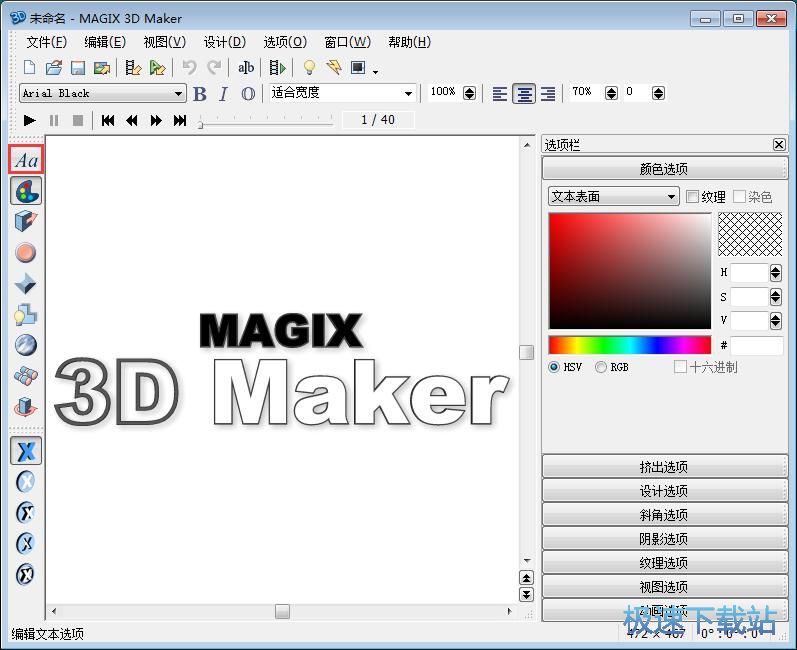This screenshot has height=650, width=797.
Task: Open the 帮助(H) menu
Action: coord(409,42)
